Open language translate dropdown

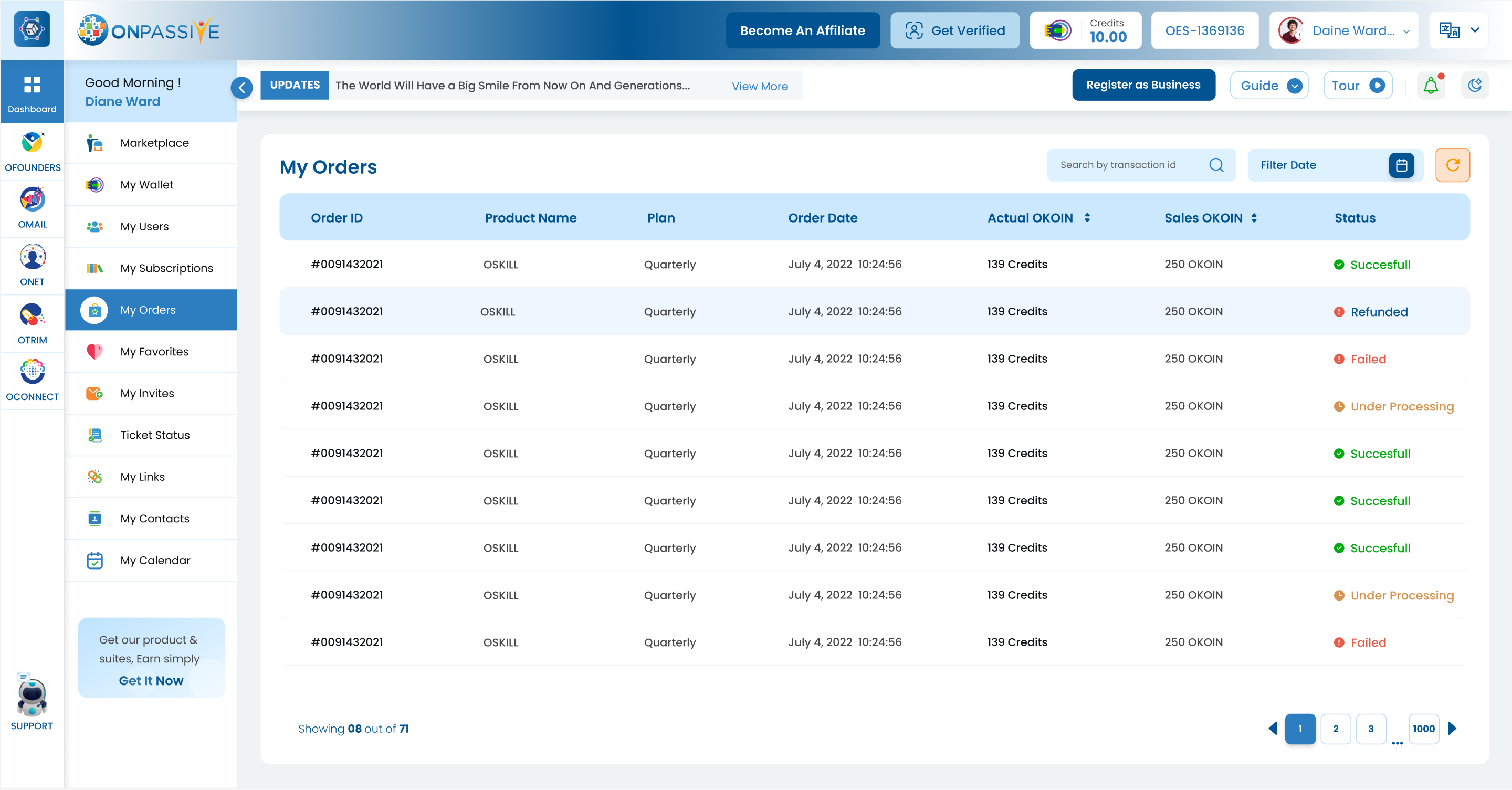[1459, 30]
